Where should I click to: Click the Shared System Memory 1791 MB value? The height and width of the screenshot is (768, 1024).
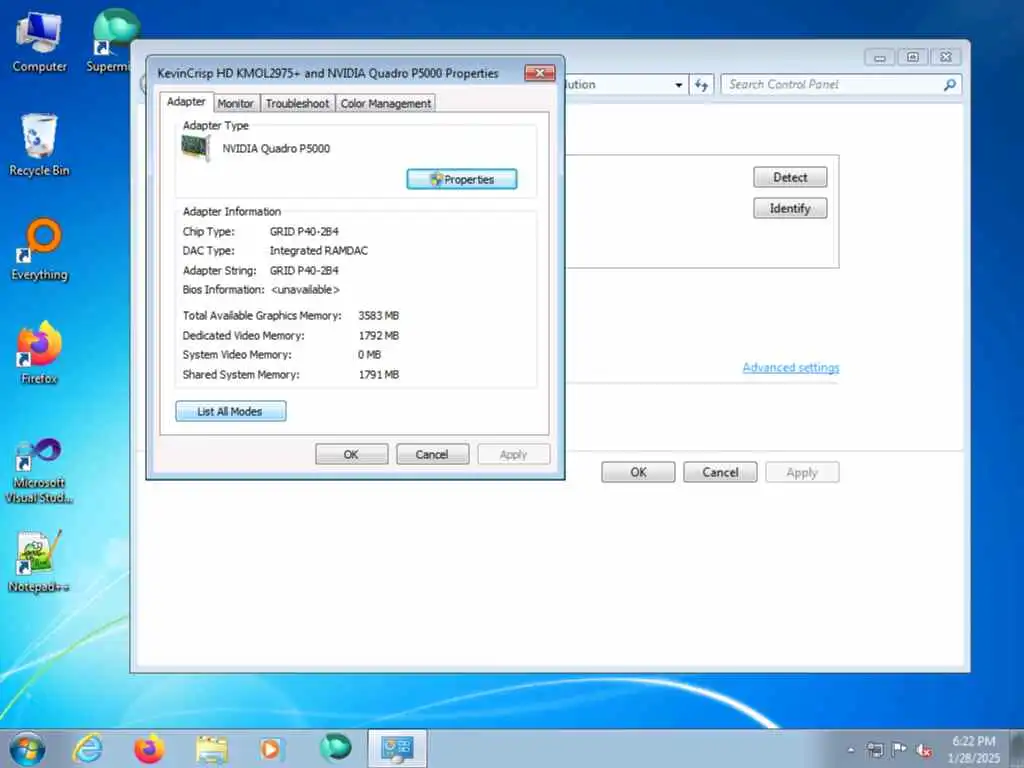tap(379, 375)
